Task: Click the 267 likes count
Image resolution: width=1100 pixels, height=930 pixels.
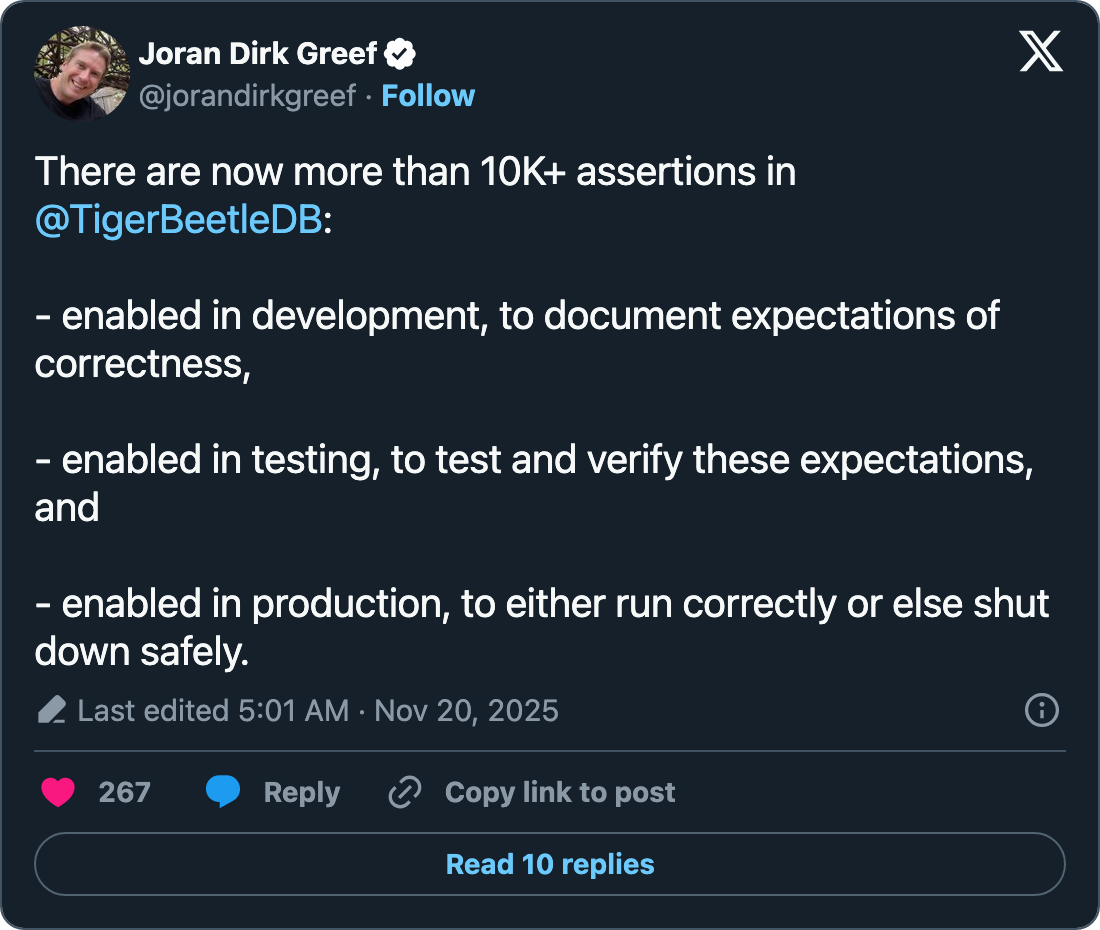Action: pos(125,793)
